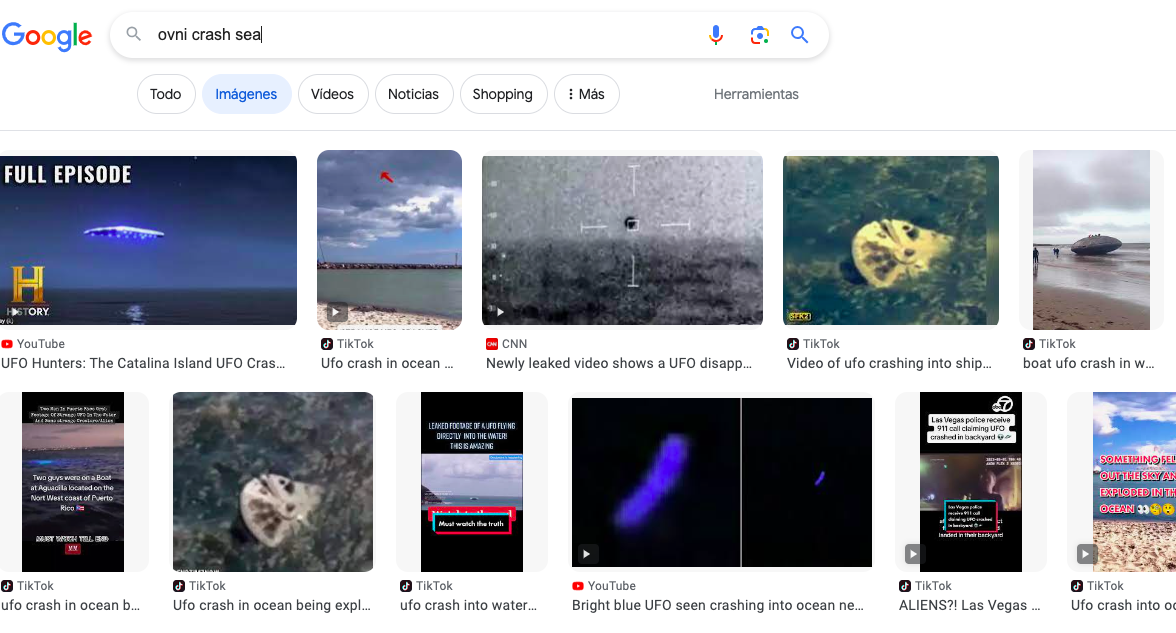Select the Noticias tab
Image resolution: width=1176 pixels, height=633 pixels.
413,94
